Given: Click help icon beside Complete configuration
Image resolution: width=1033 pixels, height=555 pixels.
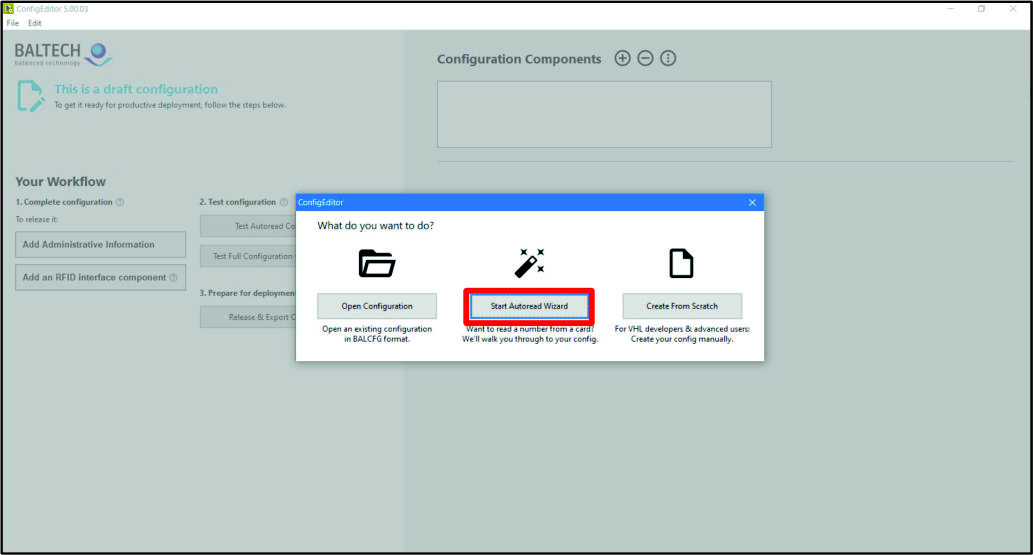Looking at the screenshot, I should pyautogui.click(x=120, y=202).
